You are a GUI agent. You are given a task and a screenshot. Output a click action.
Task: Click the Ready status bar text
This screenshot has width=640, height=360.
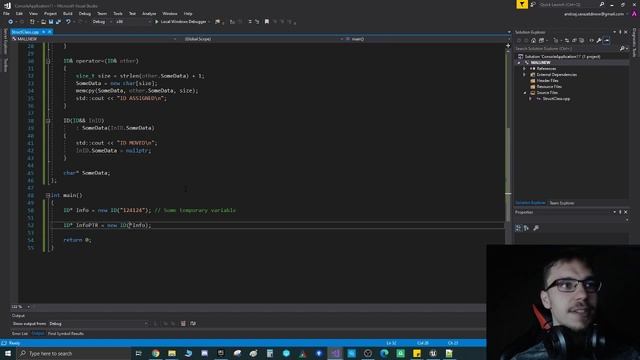click(x=14, y=343)
